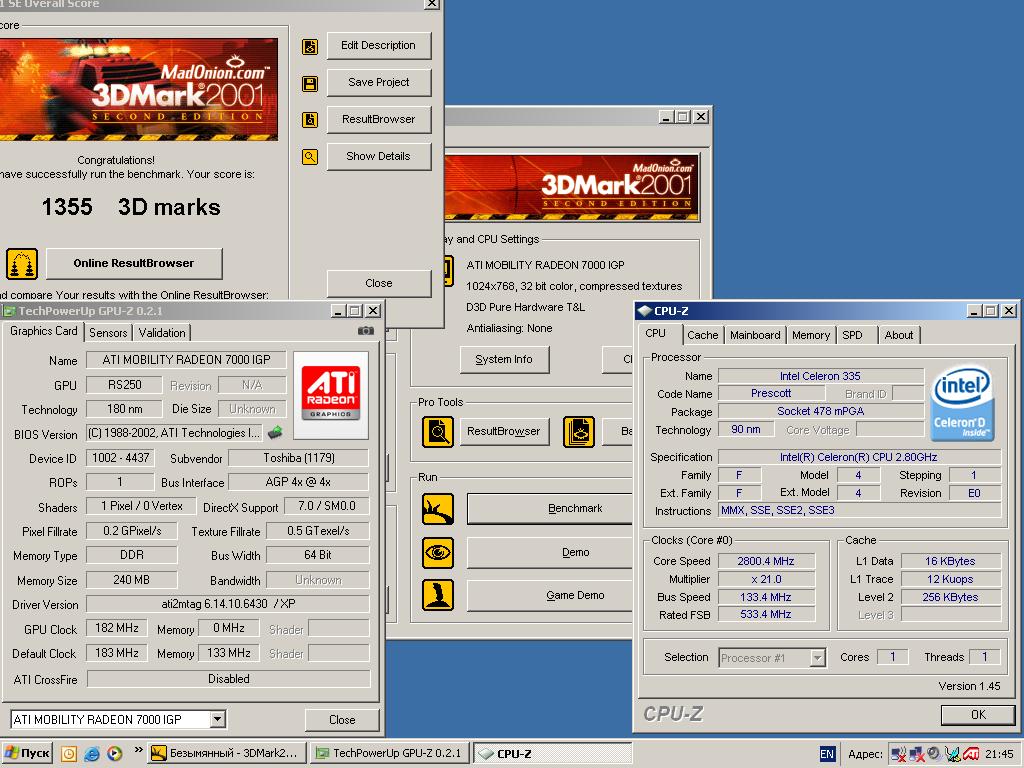1024x768 pixels.
Task: Switch to Validation tab in GPU-Z
Action: tap(162, 332)
